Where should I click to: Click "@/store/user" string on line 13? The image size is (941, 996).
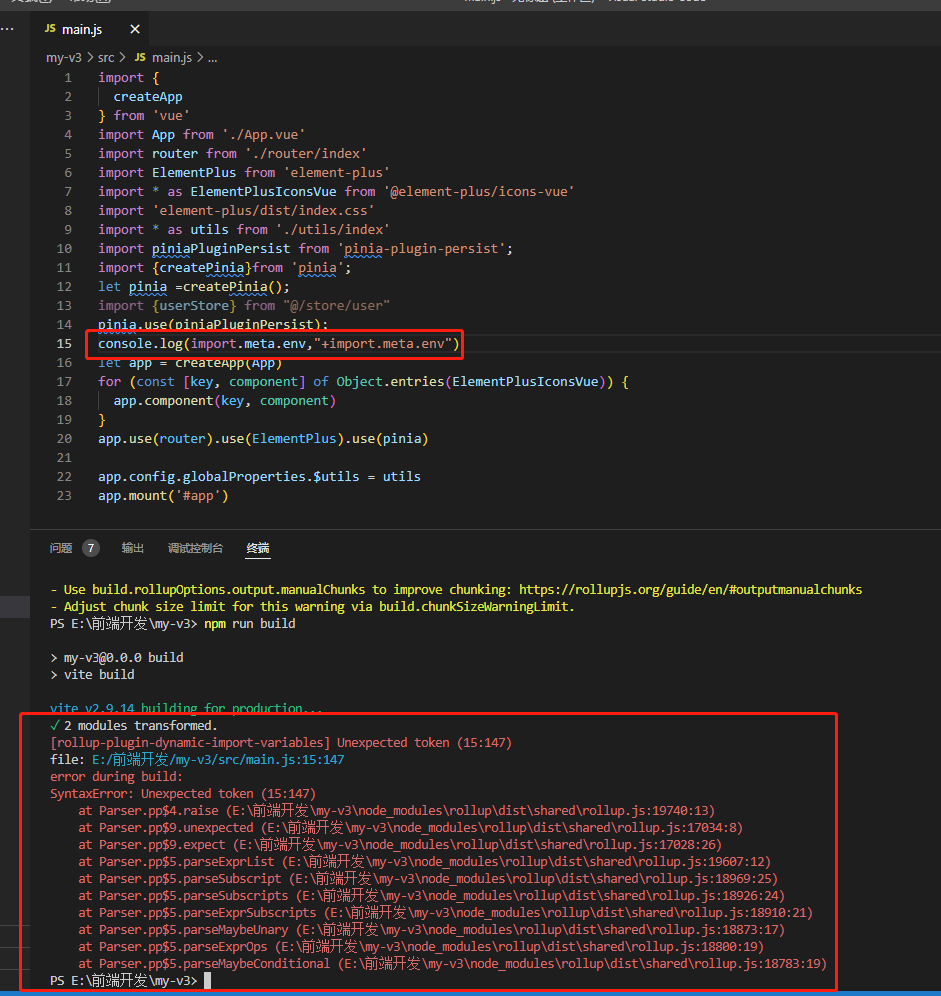tap(337, 306)
